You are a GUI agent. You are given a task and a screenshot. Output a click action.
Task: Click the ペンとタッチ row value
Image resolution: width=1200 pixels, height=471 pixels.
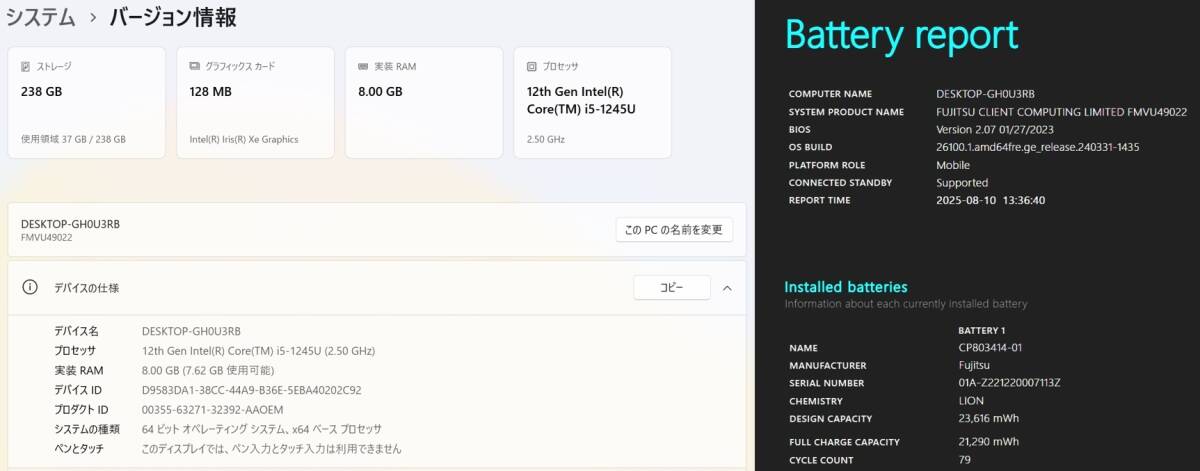pyautogui.click(x=271, y=449)
